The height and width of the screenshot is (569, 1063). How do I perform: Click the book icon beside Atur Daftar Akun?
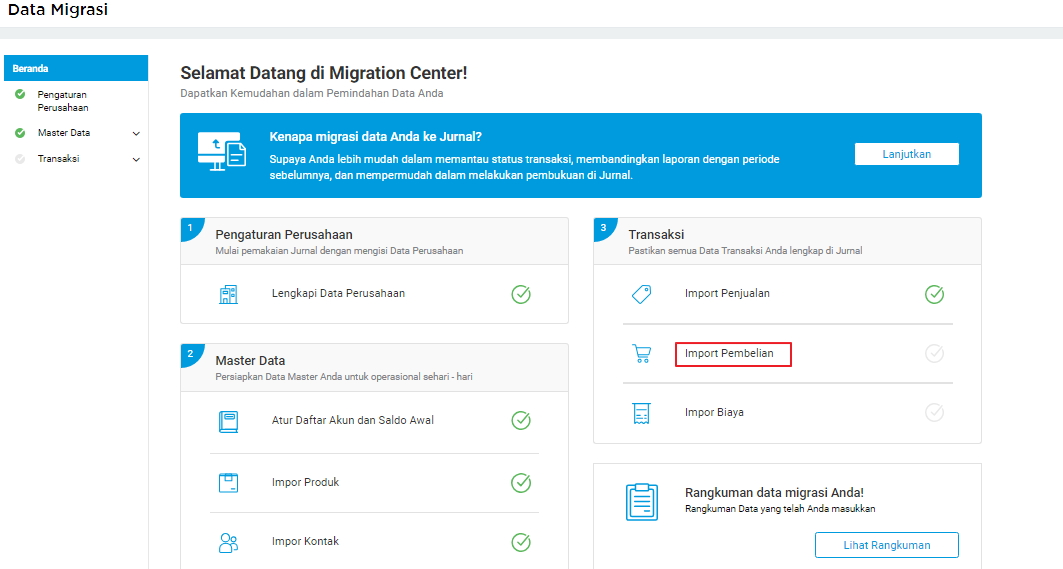(x=228, y=421)
